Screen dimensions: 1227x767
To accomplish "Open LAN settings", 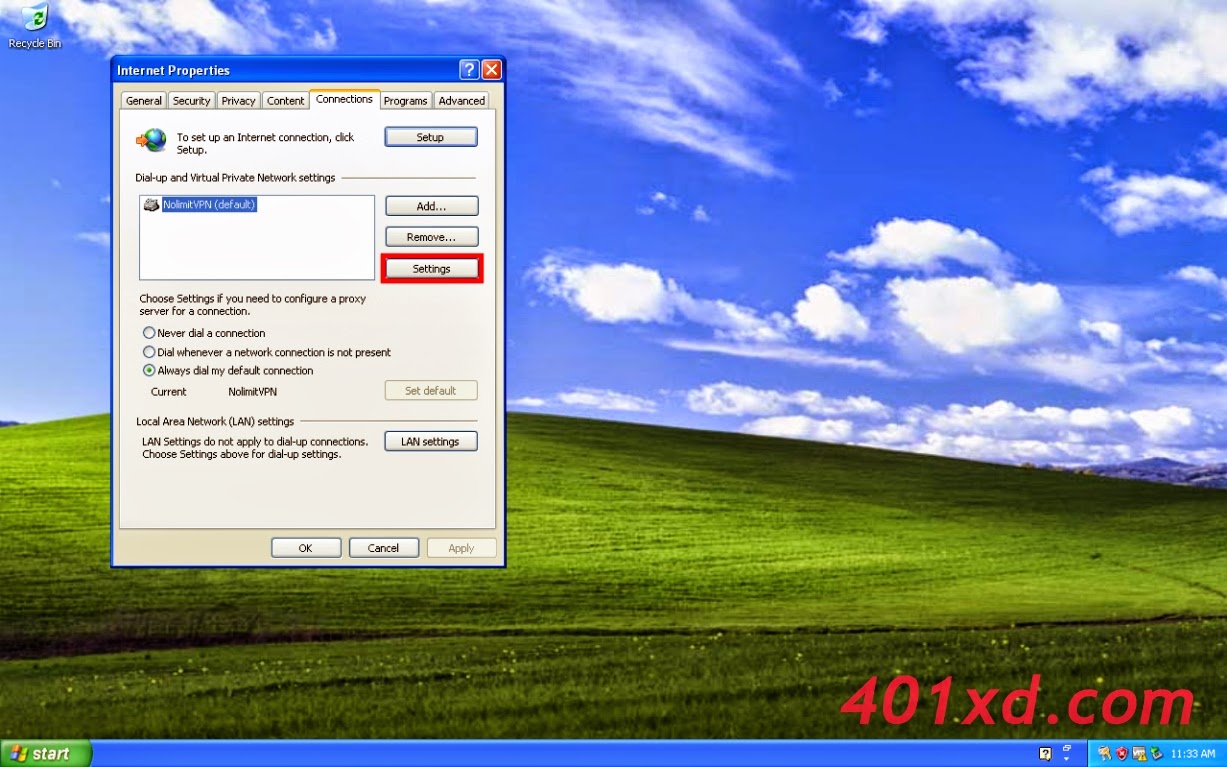I will coord(431,441).
